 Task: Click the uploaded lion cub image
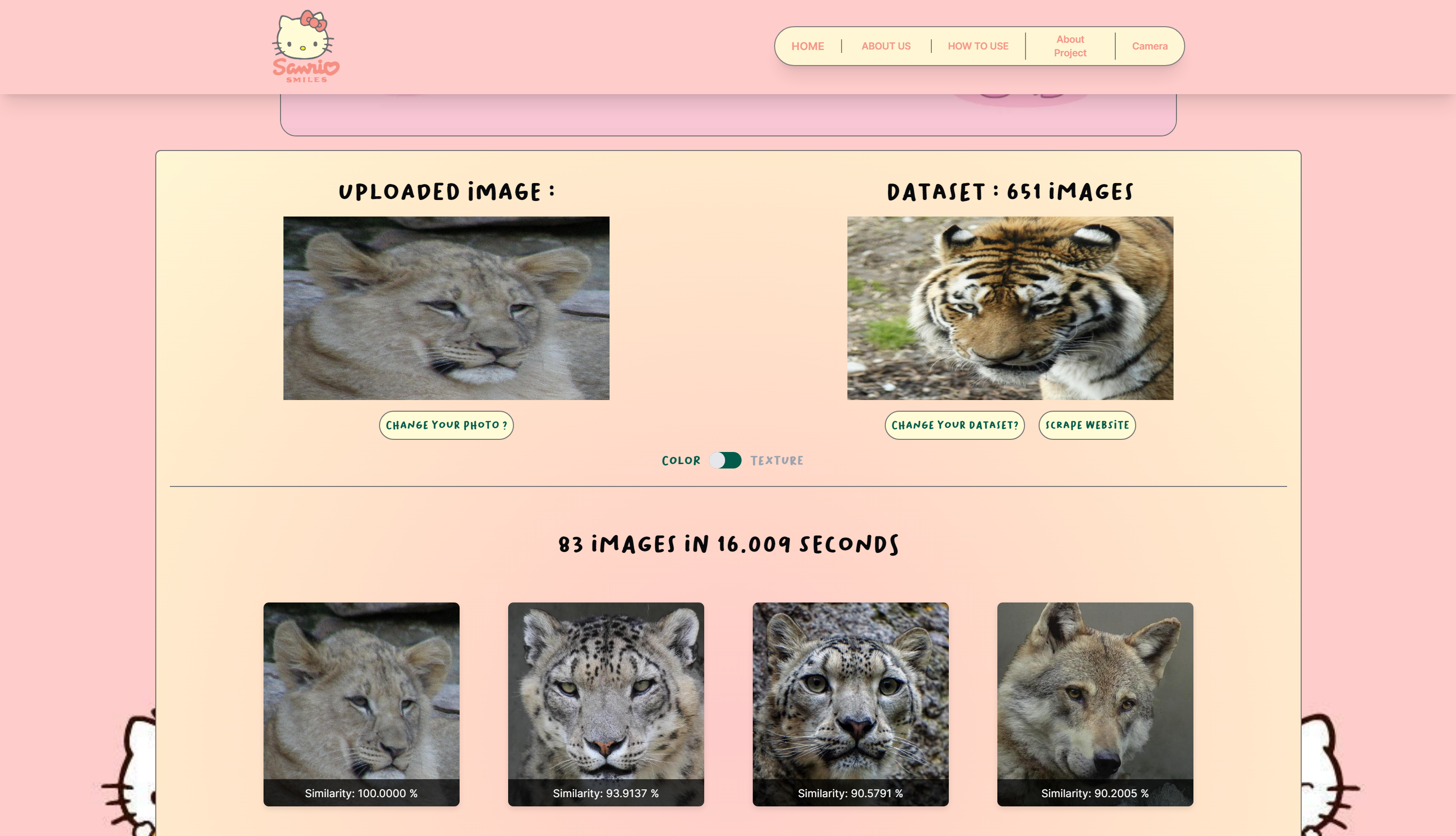click(x=446, y=308)
